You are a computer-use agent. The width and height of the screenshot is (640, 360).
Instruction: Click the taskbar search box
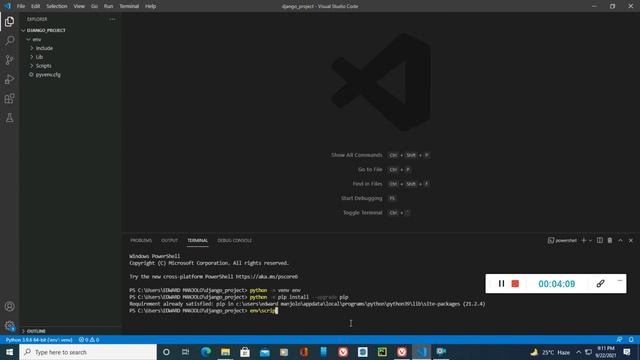tap(88, 352)
